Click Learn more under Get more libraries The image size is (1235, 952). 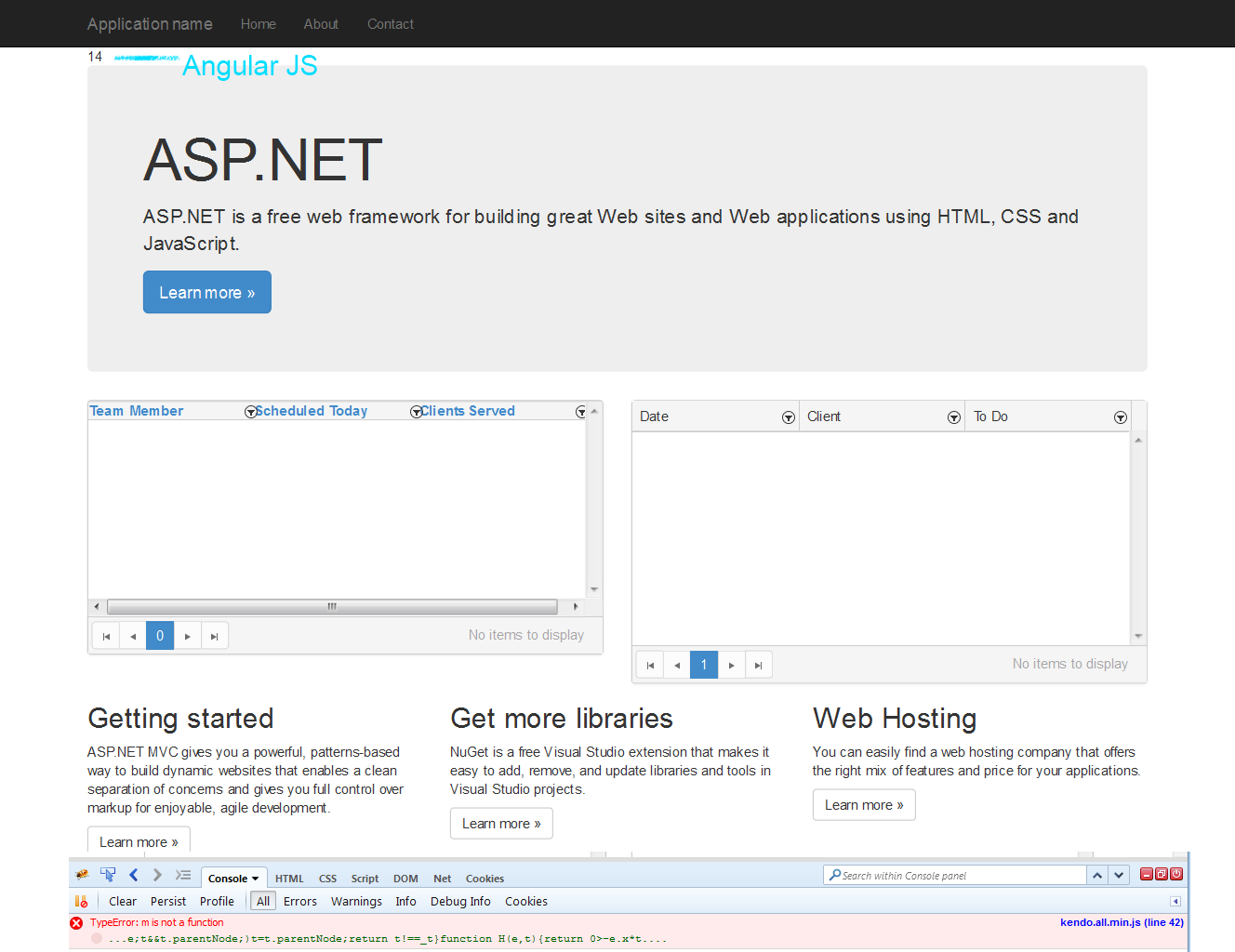click(x=501, y=824)
